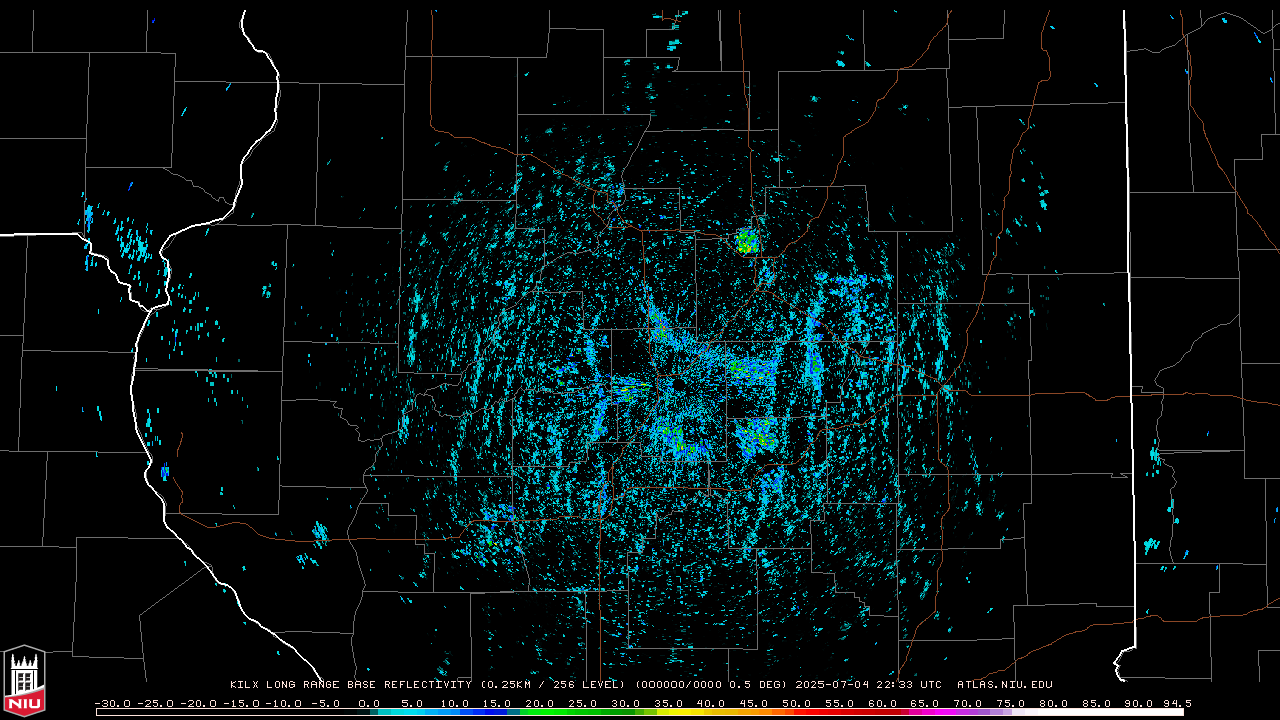Click the NIU castle logo
1280x720 pixels.
[24, 680]
